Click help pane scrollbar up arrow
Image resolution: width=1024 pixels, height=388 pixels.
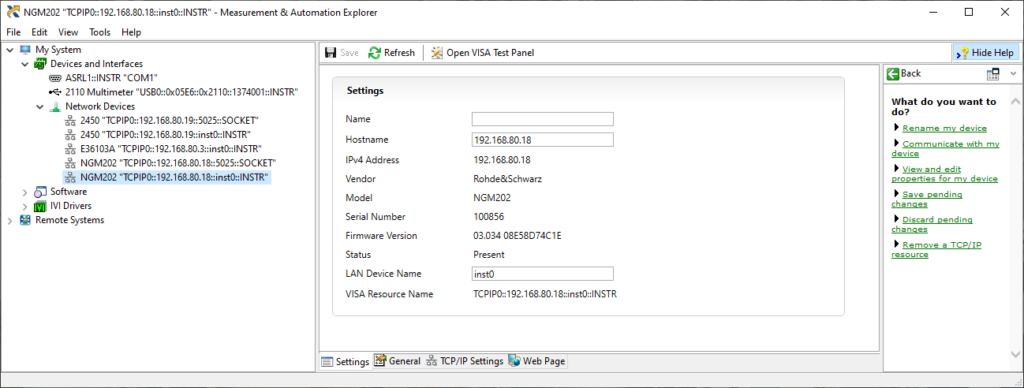tap(1016, 101)
